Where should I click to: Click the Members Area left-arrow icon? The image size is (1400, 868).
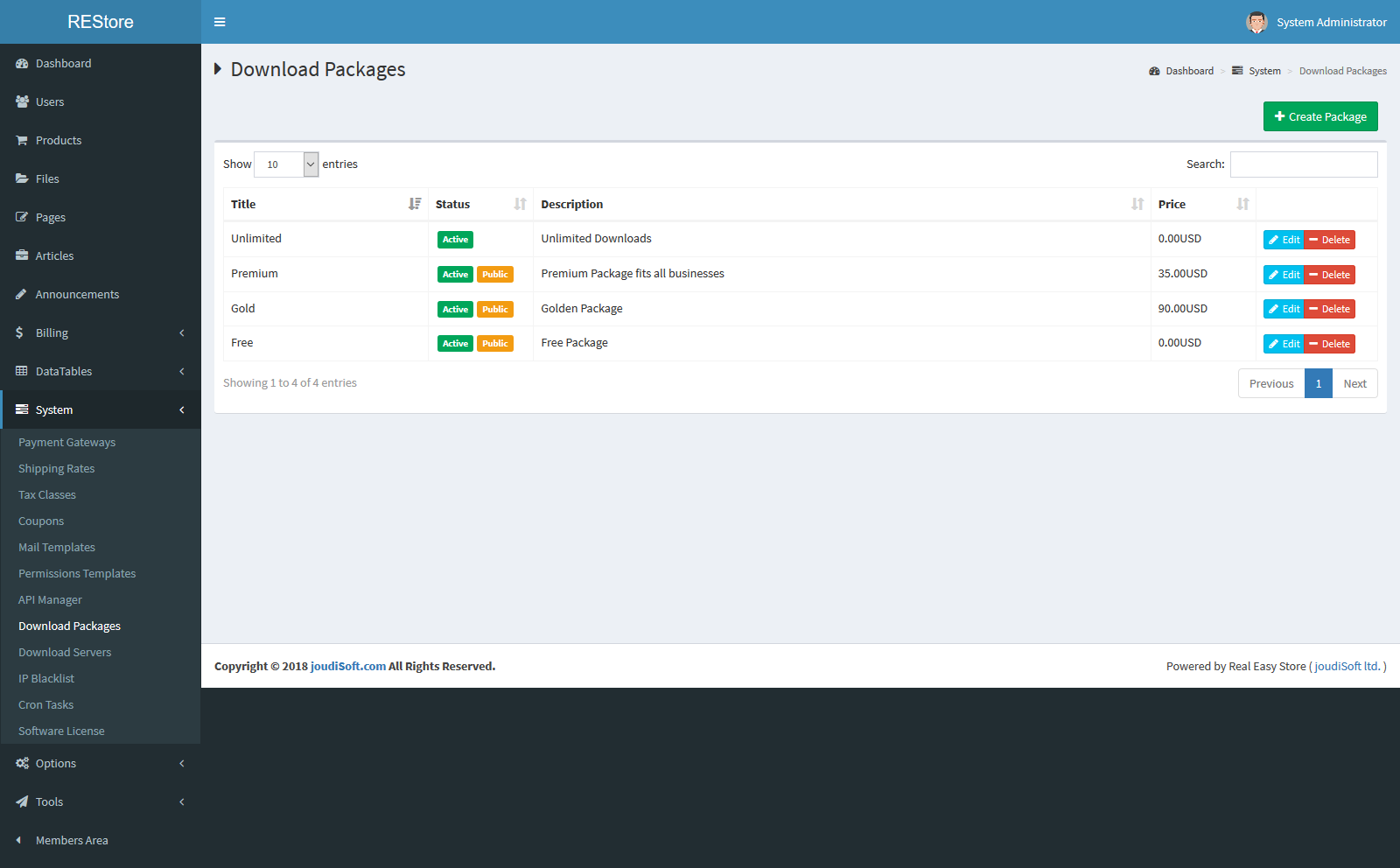(x=18, y=841)
